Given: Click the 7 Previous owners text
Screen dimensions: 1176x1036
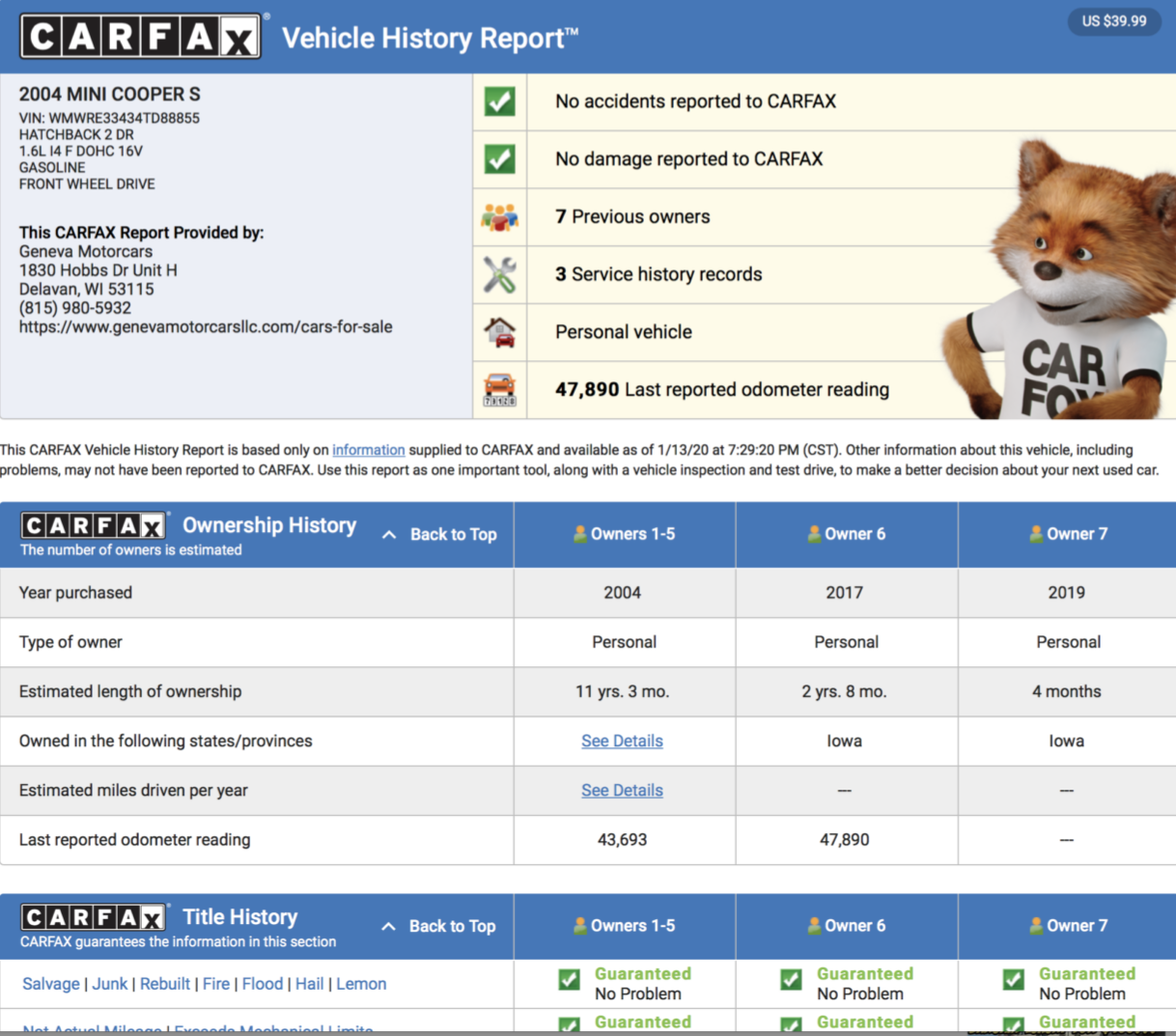Looking at the screenshot, I should (632, 217).
